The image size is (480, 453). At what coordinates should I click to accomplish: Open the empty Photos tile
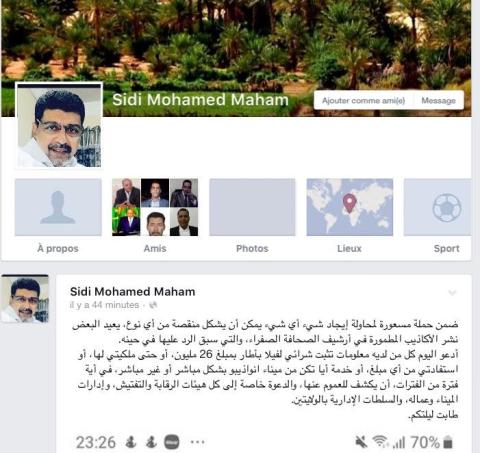point(252,207)
